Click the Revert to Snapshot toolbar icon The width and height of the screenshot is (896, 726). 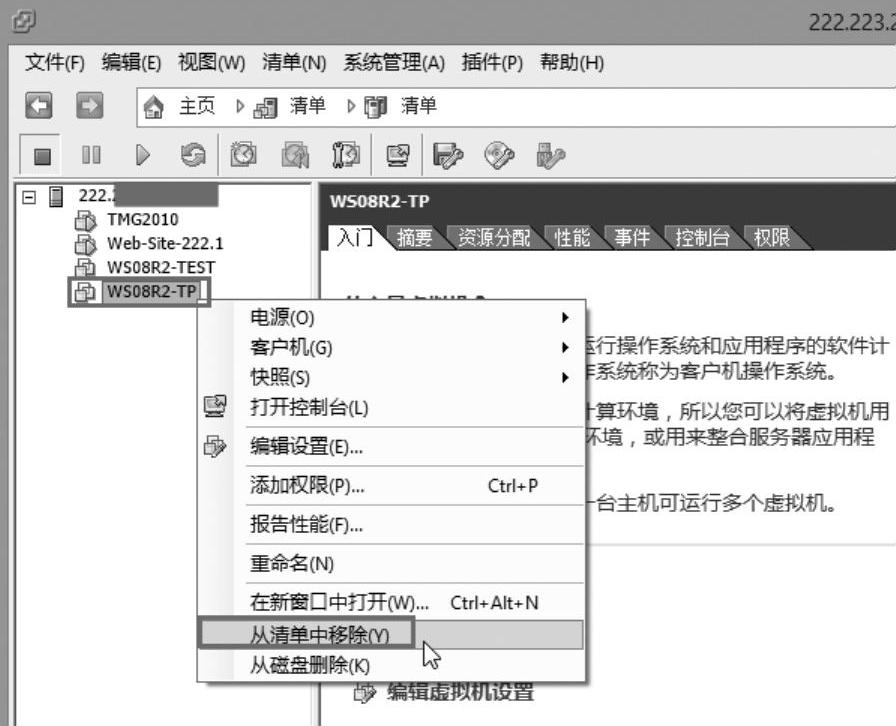tap(295, 155)
